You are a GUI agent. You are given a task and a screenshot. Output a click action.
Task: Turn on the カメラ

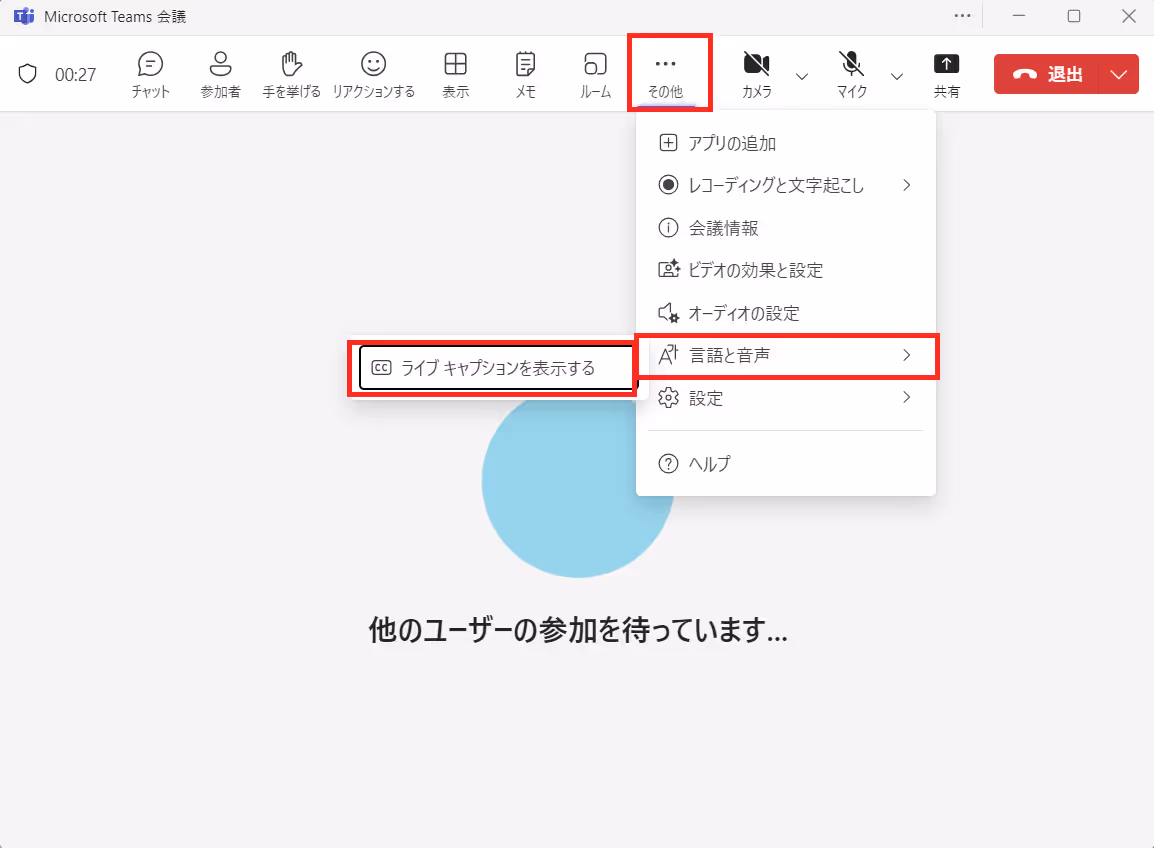point(757,75)
